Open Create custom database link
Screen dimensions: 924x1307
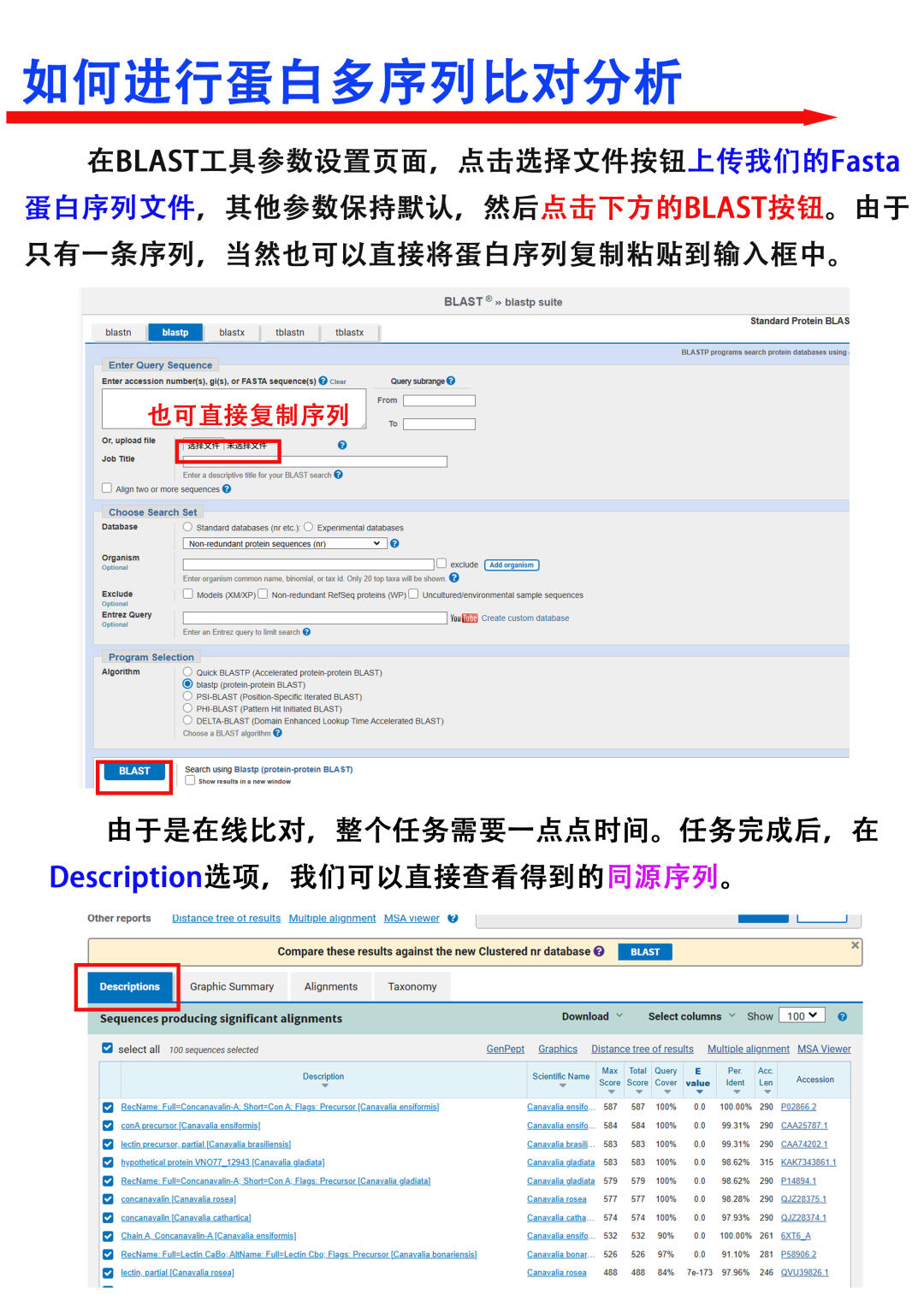524,618
